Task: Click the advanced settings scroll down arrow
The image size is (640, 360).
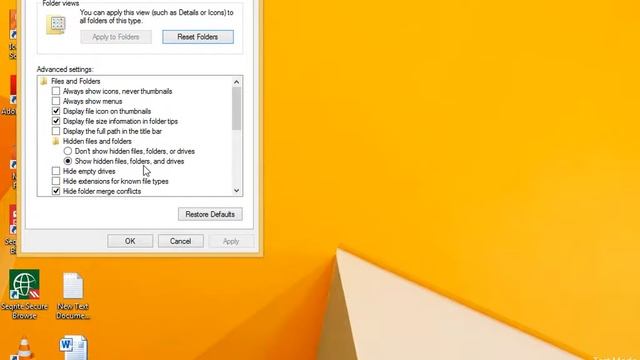Action: pos(236,191)
